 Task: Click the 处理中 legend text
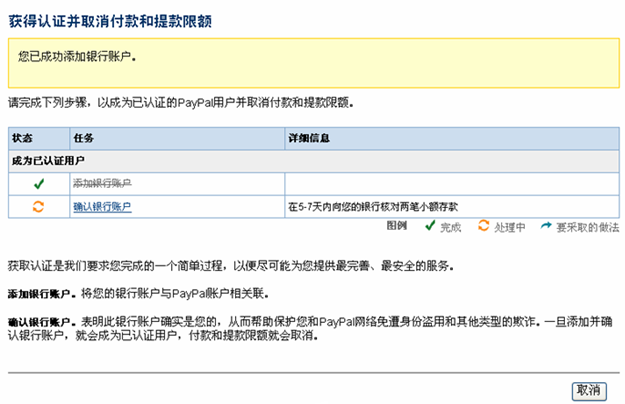point(510,228)
